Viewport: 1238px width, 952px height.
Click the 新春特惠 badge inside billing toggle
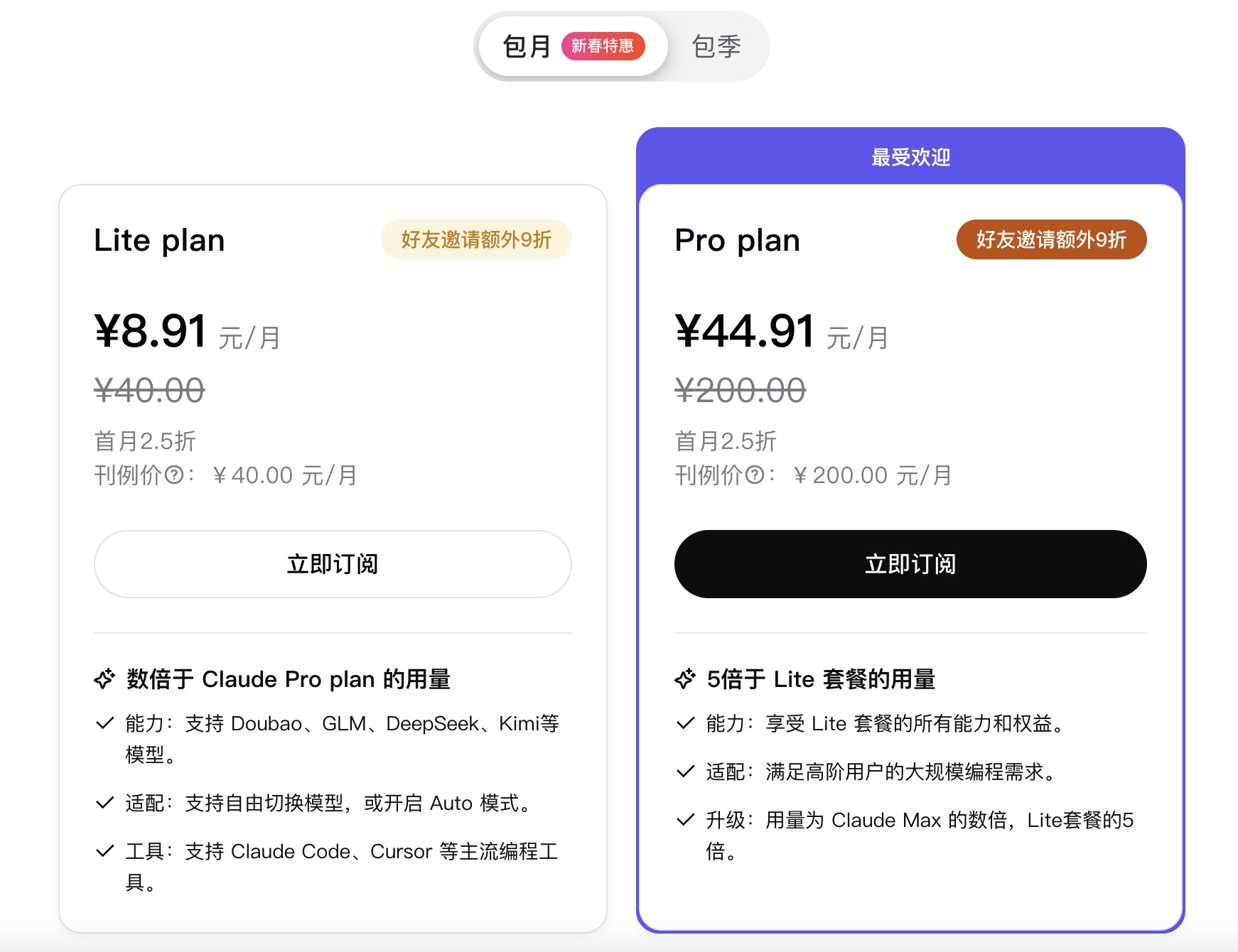point(605,45)
